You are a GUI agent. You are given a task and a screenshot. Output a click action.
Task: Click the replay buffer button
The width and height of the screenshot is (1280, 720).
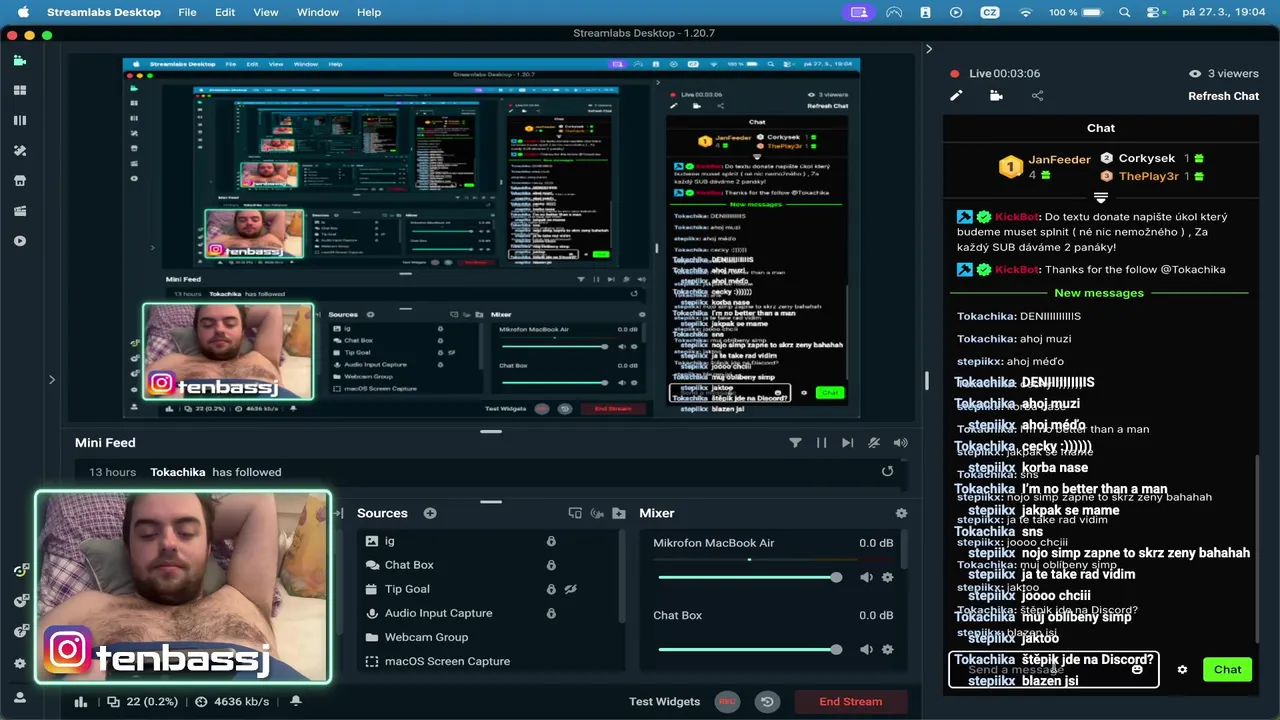point(767,702)
